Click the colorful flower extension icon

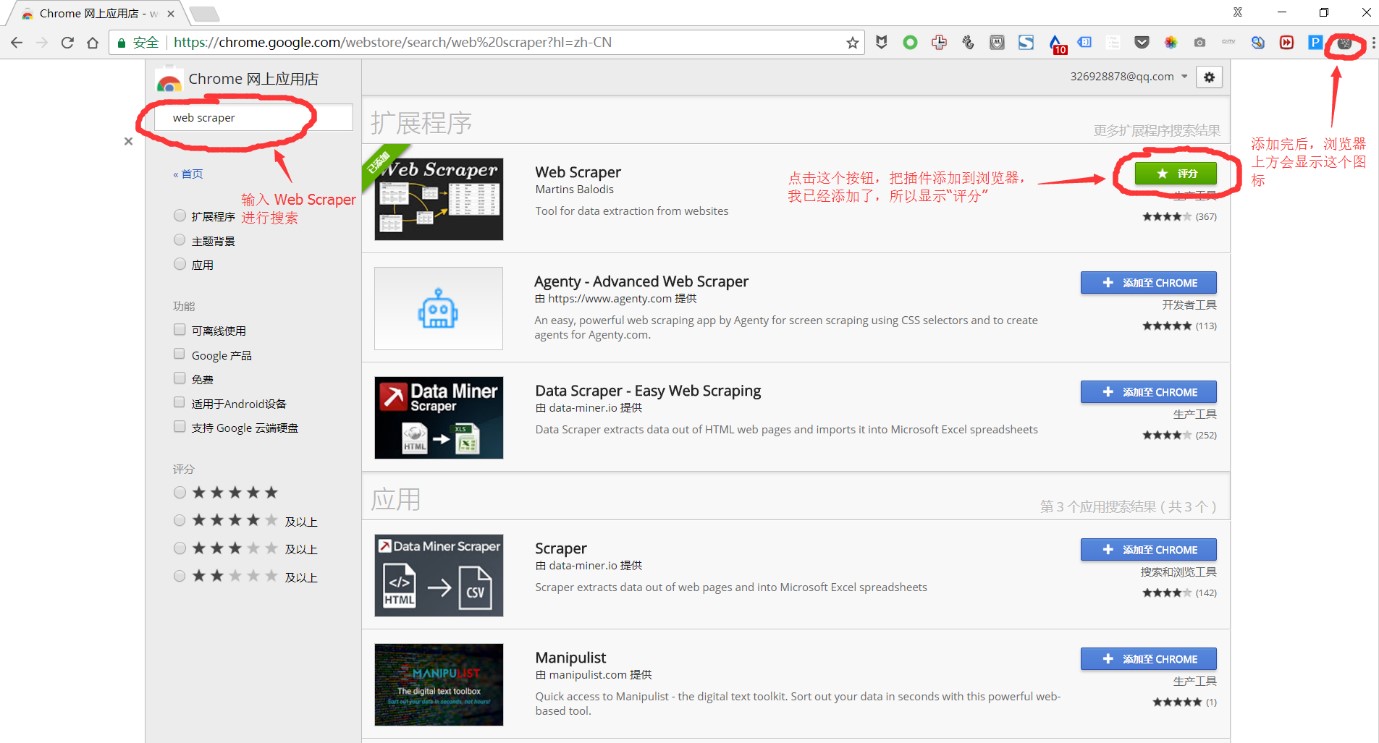point(1170,43)
